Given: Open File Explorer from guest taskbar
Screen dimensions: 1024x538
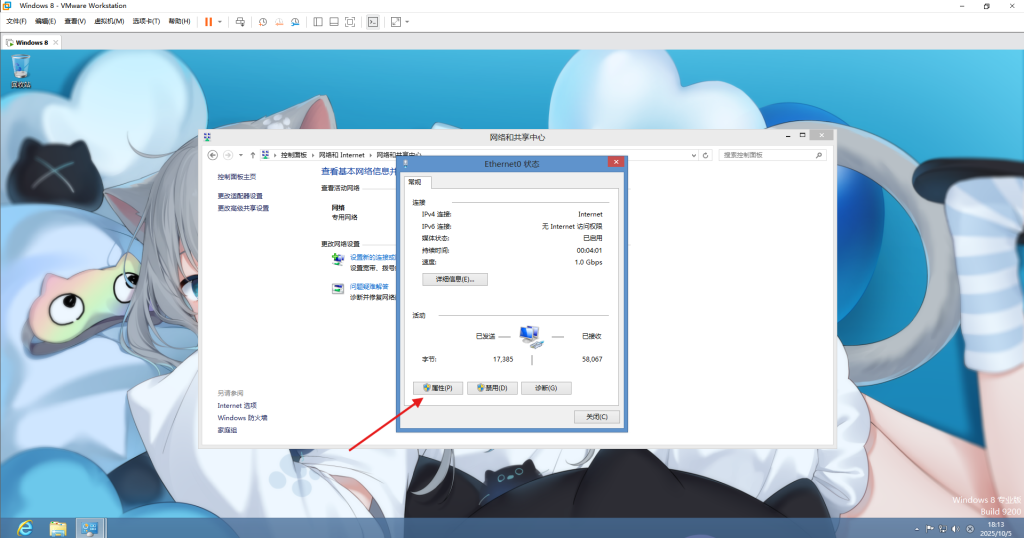Looking at the screenshot, I should [58, 527].
